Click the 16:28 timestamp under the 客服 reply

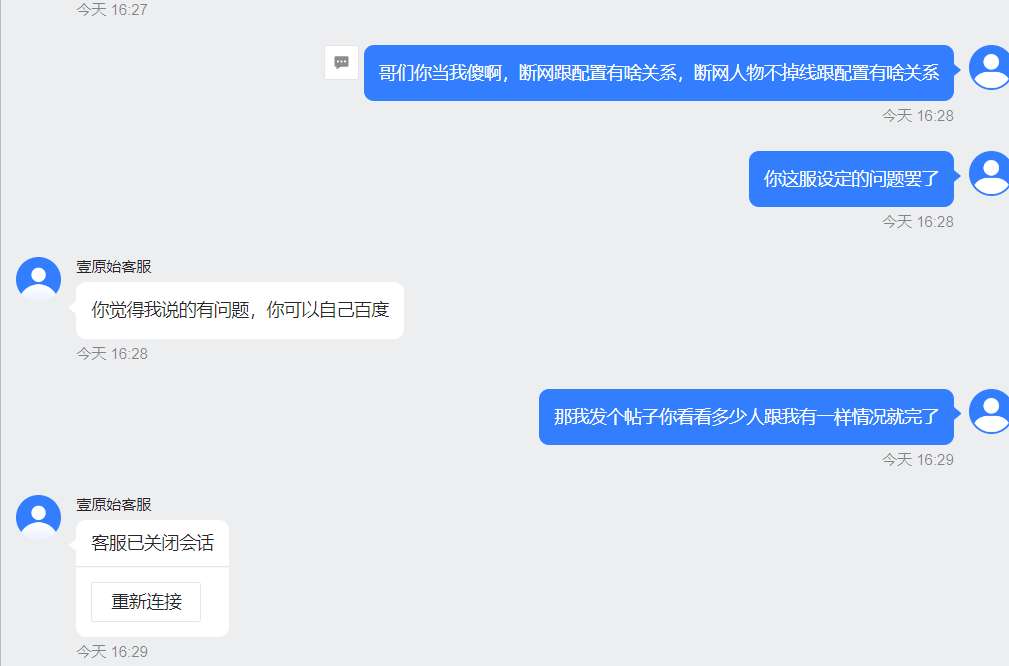(x=112, y=354)
